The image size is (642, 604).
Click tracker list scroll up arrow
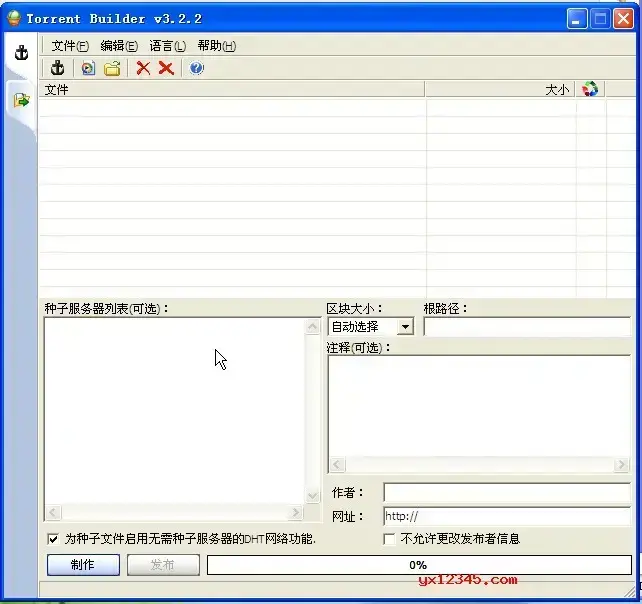click(312, 326)
